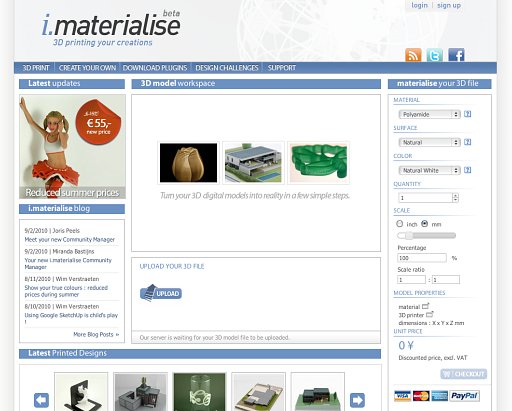Click the reduced summer prices banner
The height and width of the screenshot is (411, 512).
(x=72, y=147)
